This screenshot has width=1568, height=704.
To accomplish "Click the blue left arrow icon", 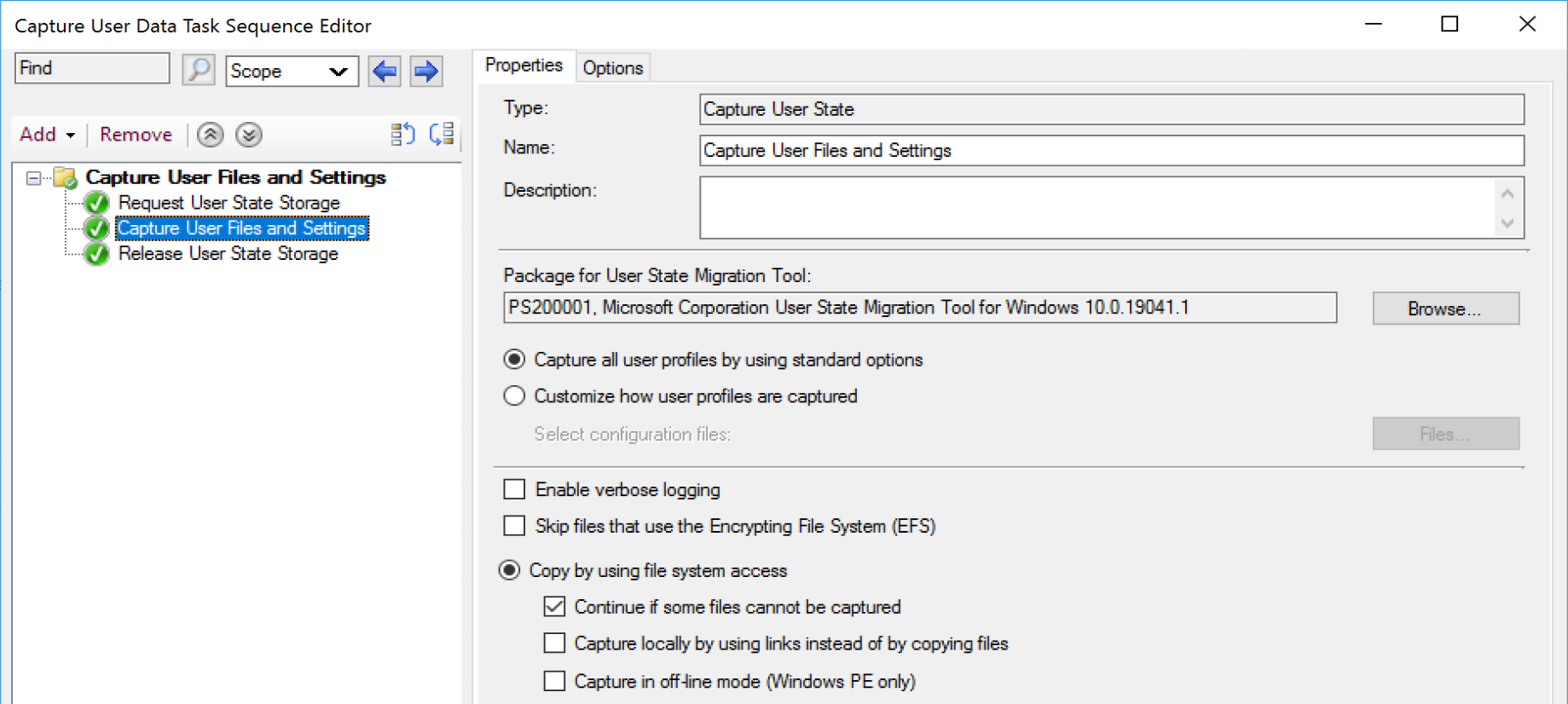I will point(385,71).
